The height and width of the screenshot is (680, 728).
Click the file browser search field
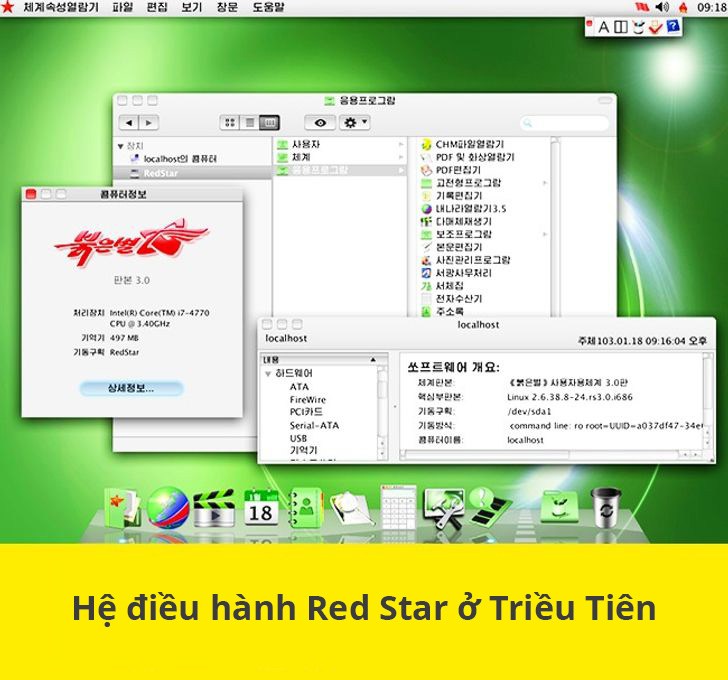coord(564,123)
